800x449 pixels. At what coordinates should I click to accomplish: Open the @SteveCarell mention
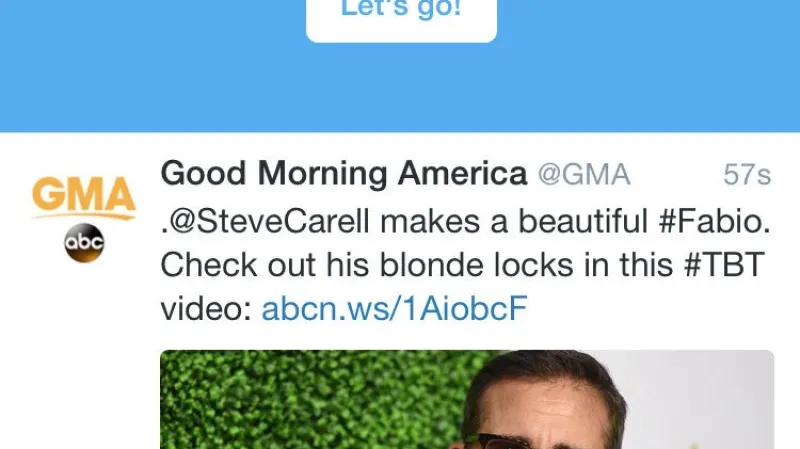268,221
